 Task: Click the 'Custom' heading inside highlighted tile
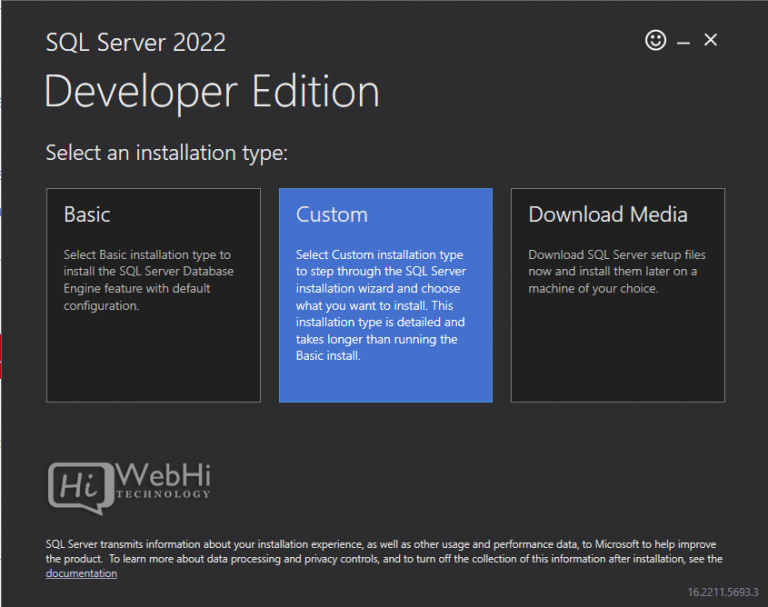332,214
